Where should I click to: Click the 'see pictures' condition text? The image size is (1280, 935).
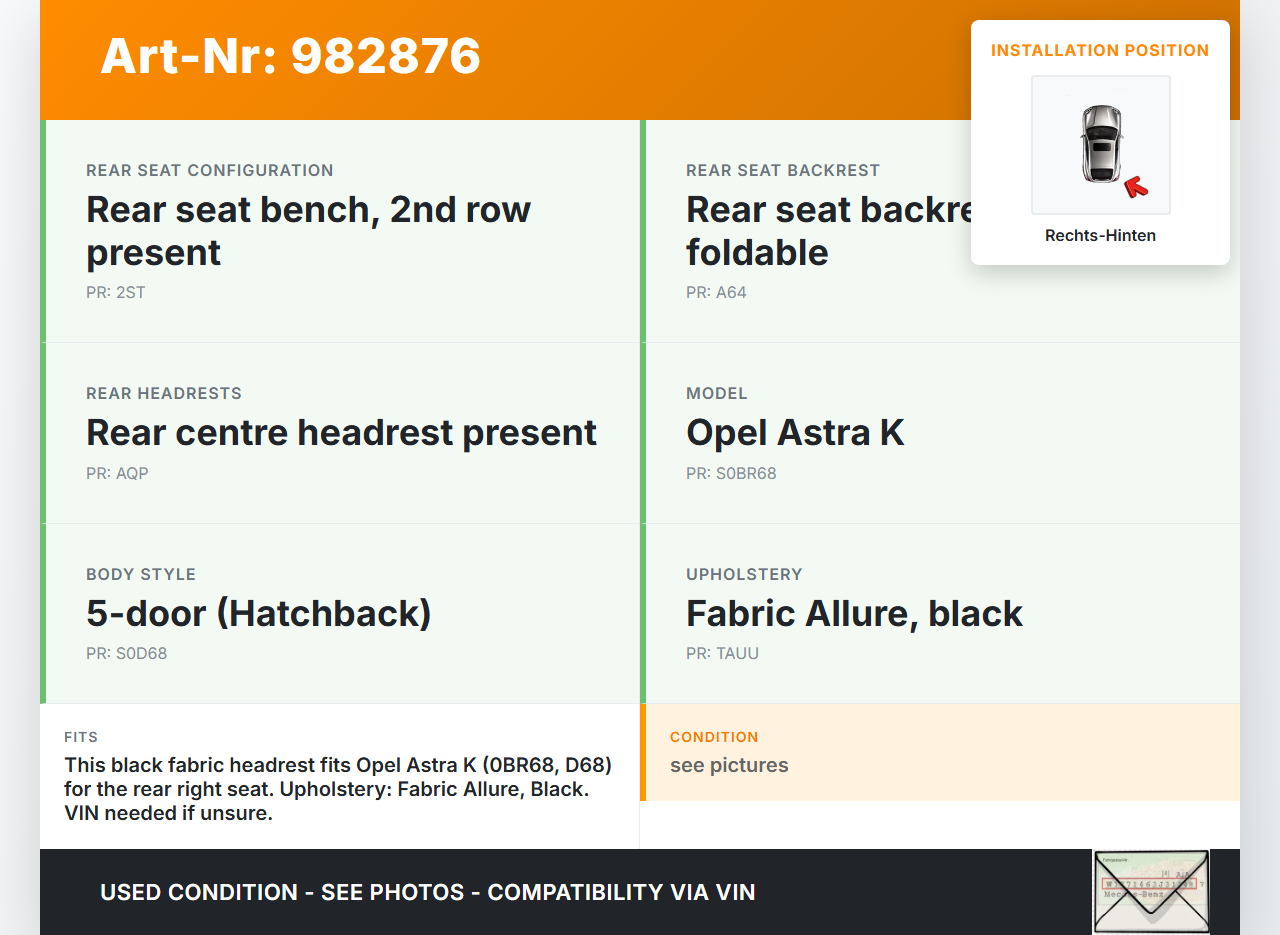click(x=729, y=765)
